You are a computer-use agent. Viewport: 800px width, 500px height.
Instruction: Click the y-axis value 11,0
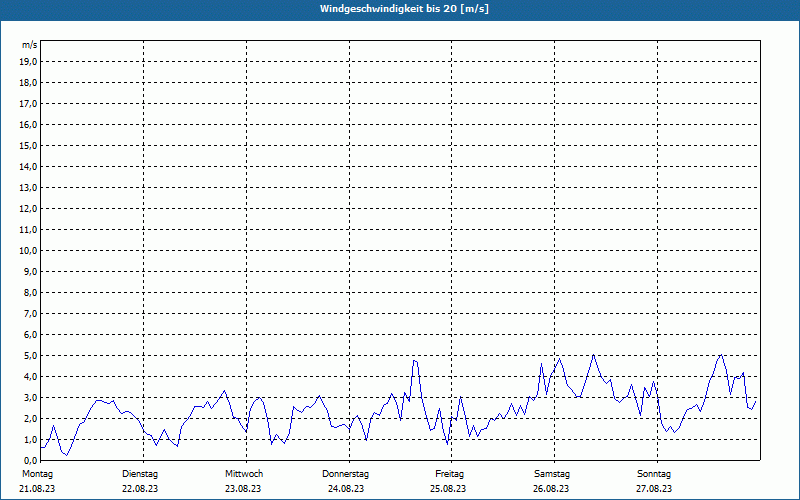(x=28, y=230)
